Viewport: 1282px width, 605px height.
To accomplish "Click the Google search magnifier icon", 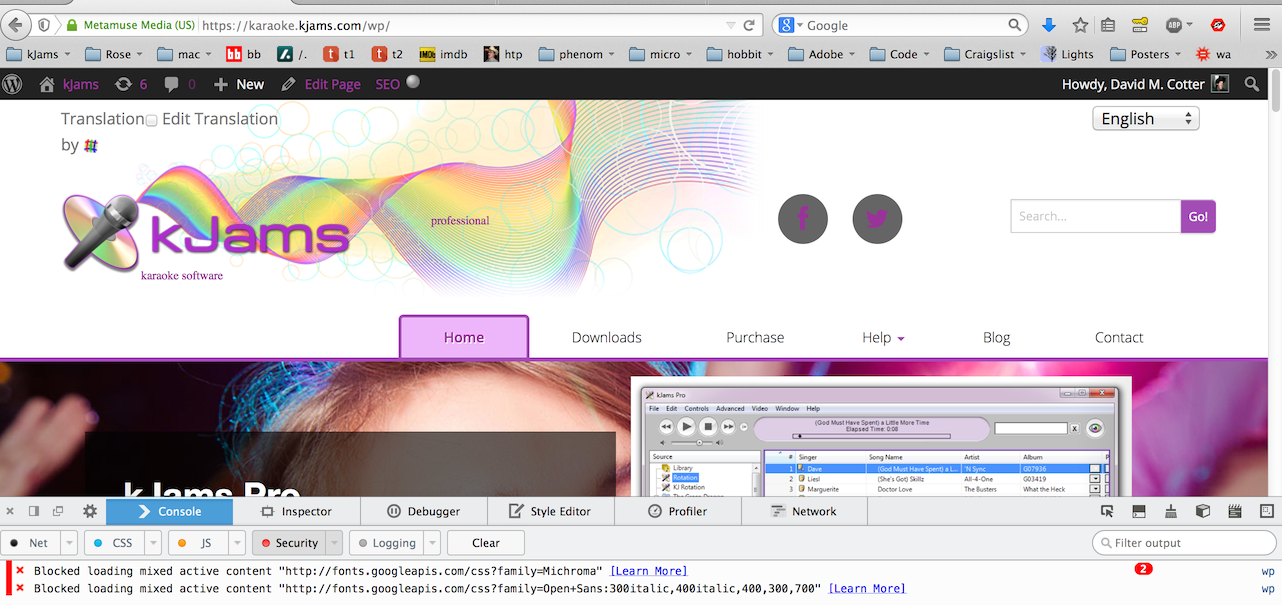I will click(1015, 25).
